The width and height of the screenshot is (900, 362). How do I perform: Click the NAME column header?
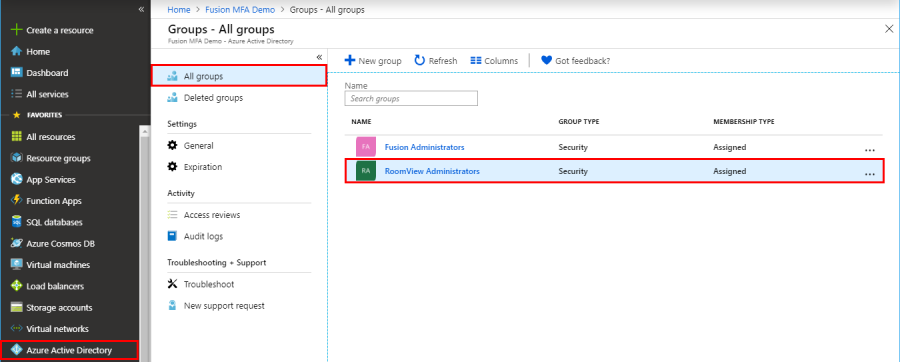(x=361, y=122)
